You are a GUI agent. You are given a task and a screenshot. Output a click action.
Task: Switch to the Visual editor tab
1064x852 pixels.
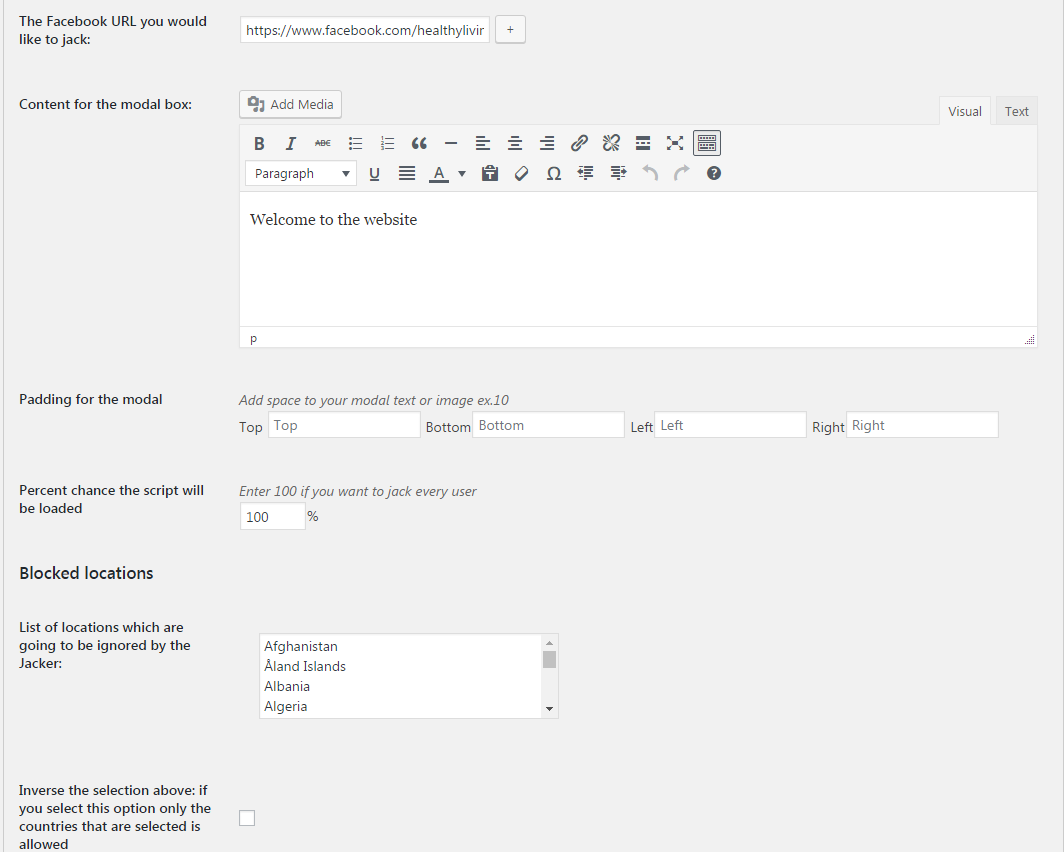964,111
